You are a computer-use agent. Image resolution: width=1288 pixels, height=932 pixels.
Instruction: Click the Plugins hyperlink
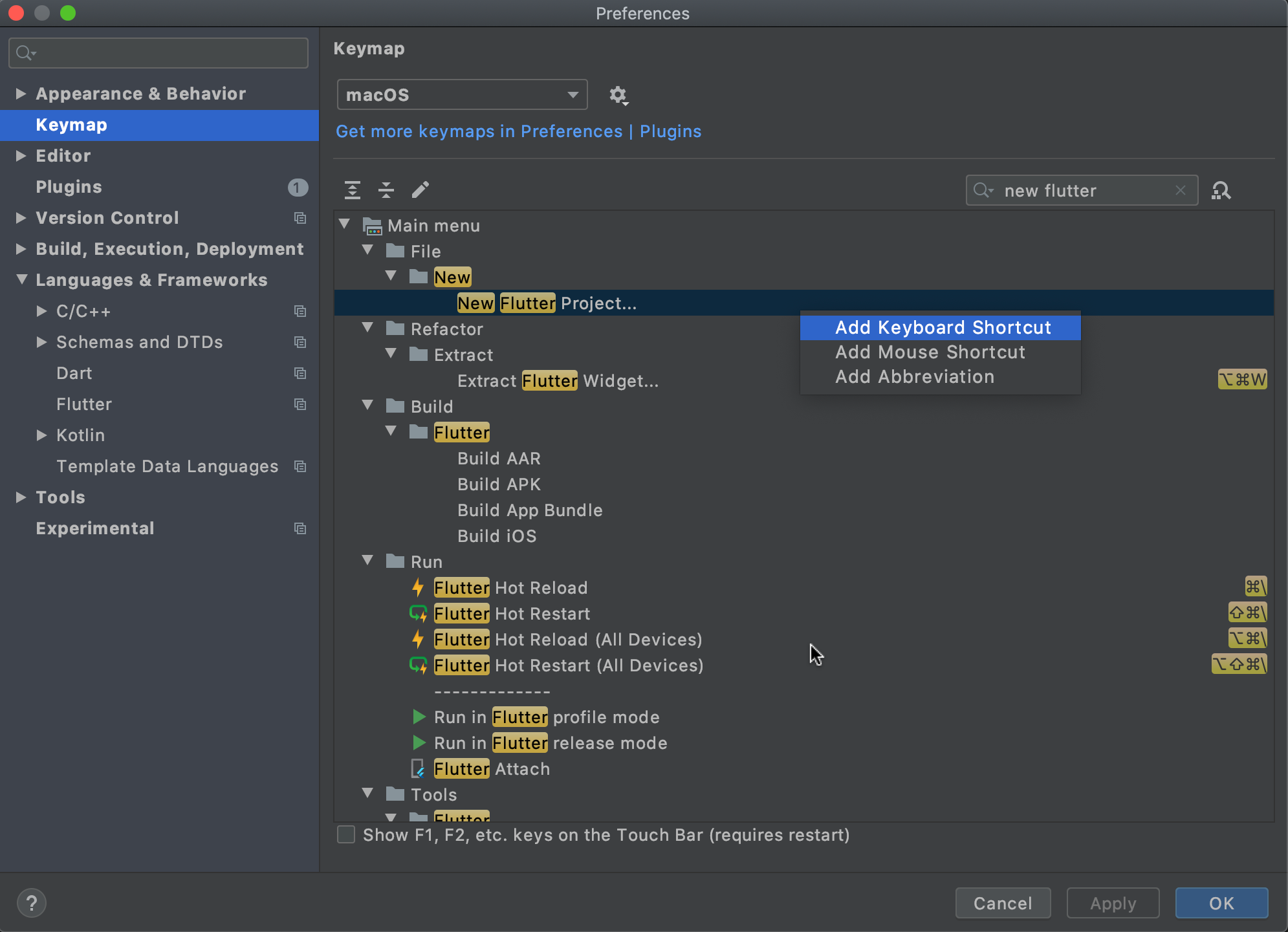(x=670, y=131)
